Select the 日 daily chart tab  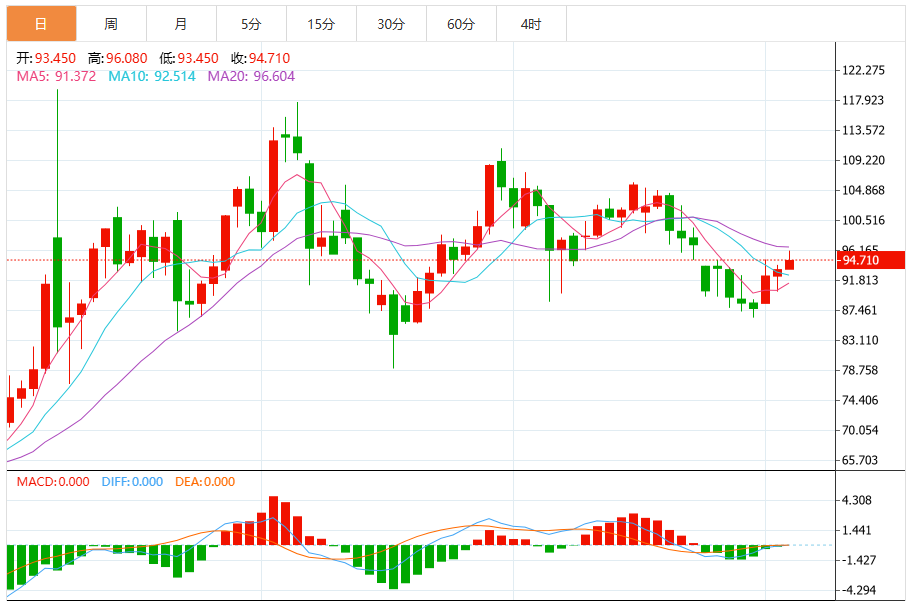coord(41,24)
